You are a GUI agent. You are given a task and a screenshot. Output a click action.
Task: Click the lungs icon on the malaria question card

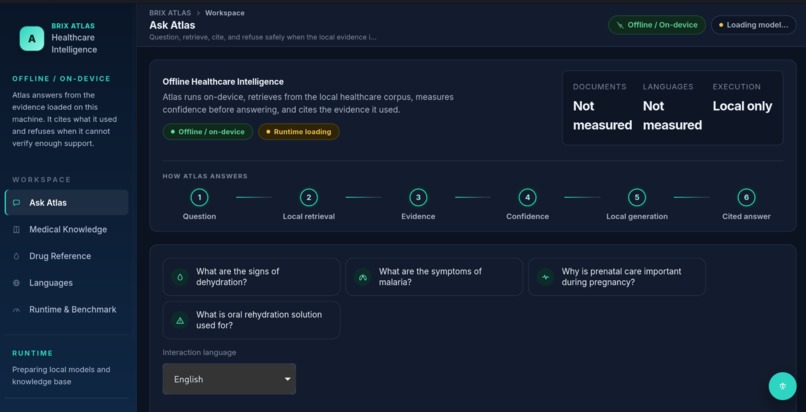pos(363,276)
